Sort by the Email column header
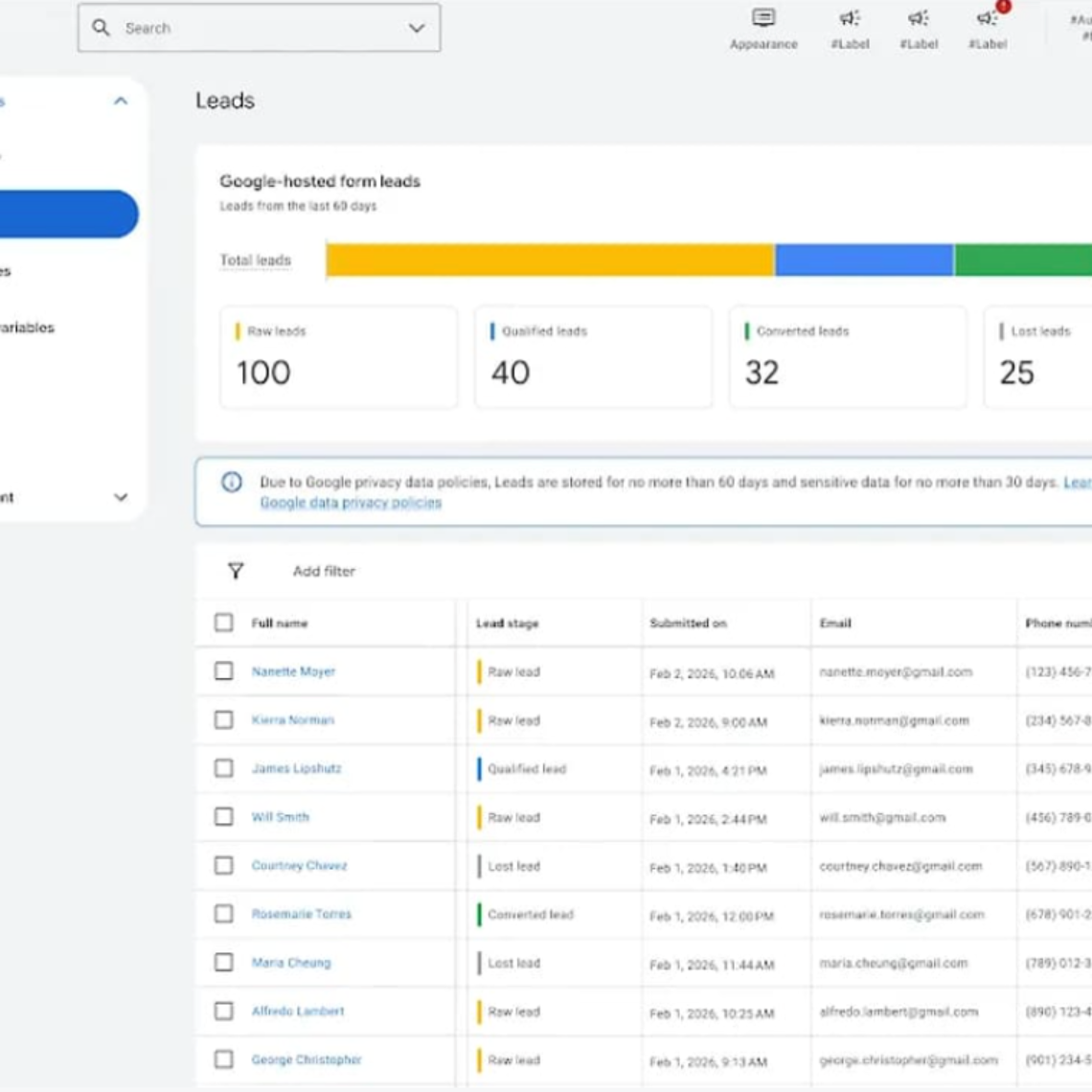The height and width of the screenshot is (1092, 1092). (835, 624)
